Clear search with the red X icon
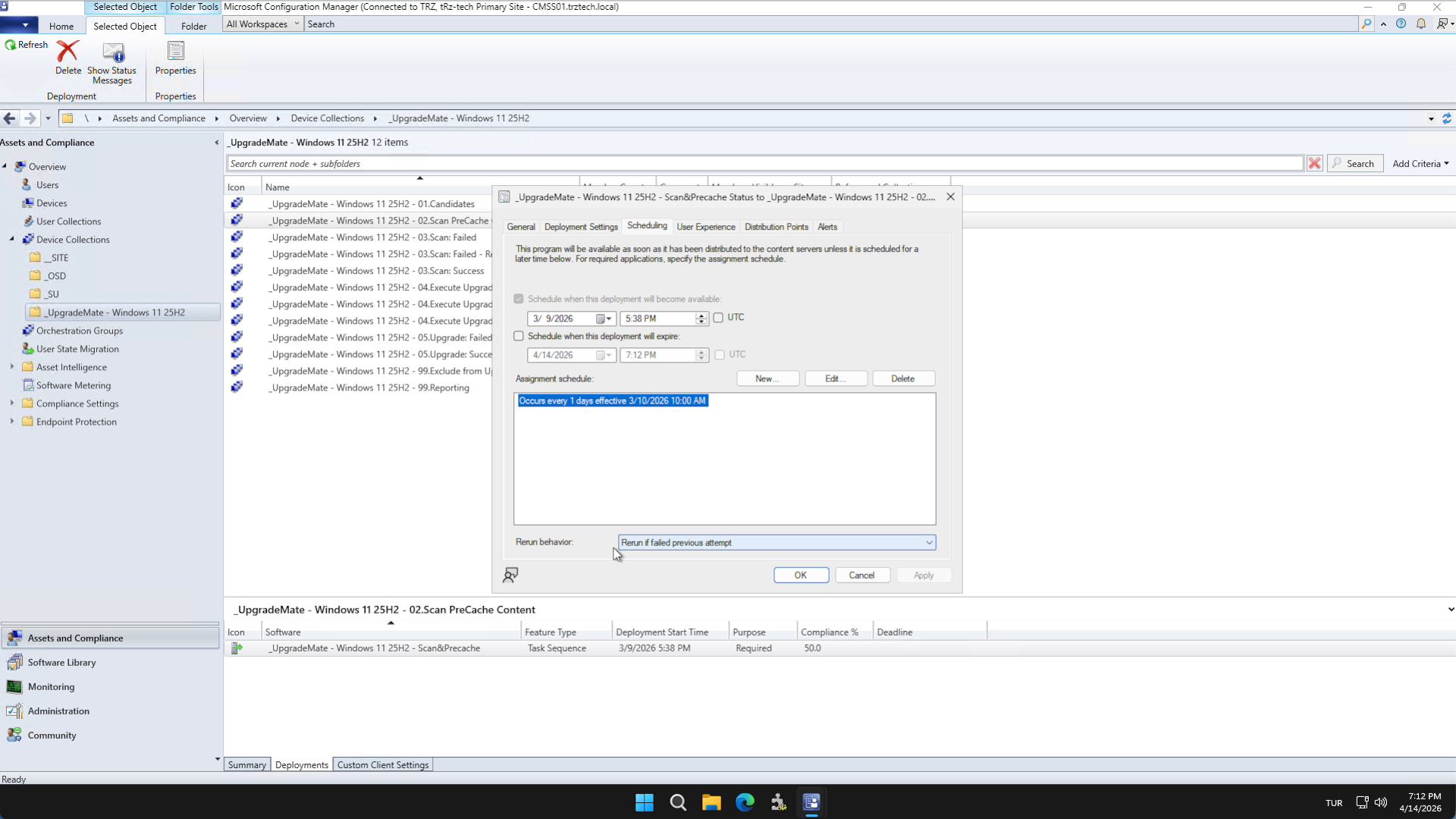The width and height of the screenshot is (1456, 819). coord(1315,164)
